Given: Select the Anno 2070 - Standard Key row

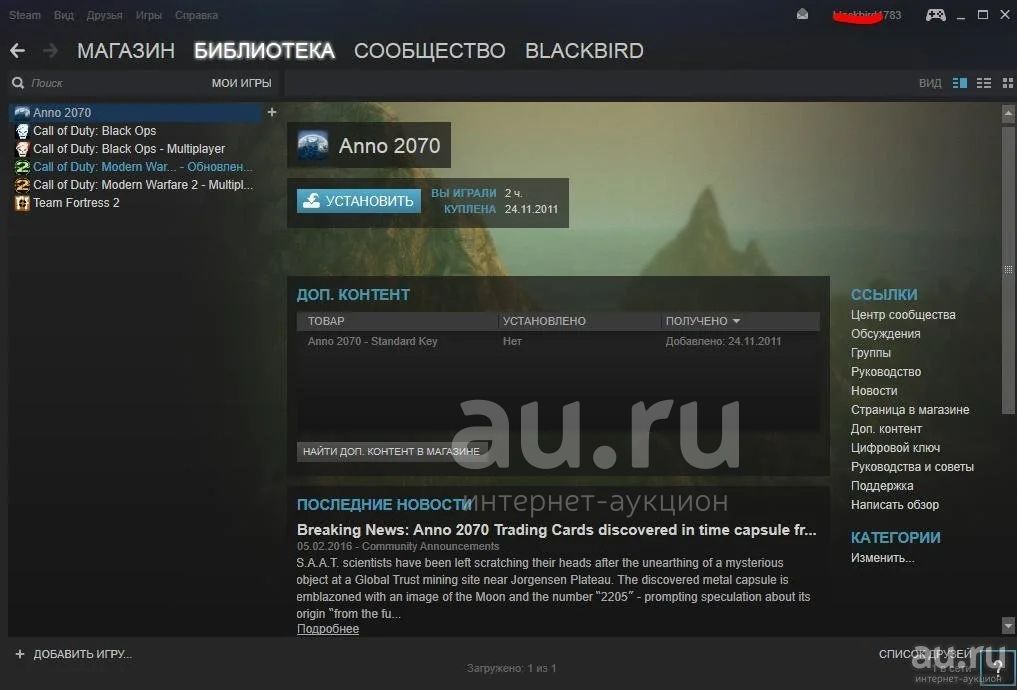Looking at the screenshot, I should coord(558,341).
